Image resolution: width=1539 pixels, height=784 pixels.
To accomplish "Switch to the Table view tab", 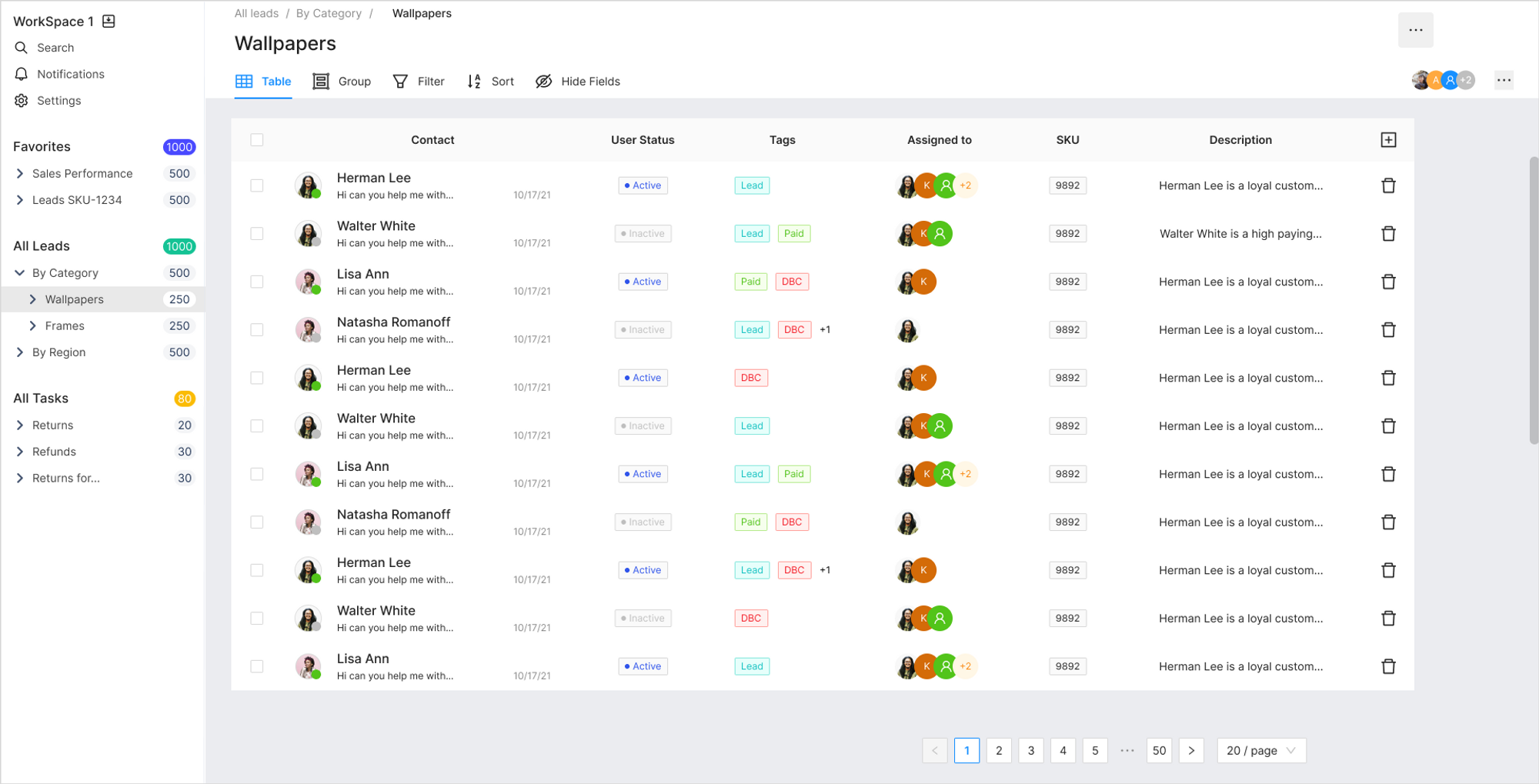I will (x=263, y=82).
